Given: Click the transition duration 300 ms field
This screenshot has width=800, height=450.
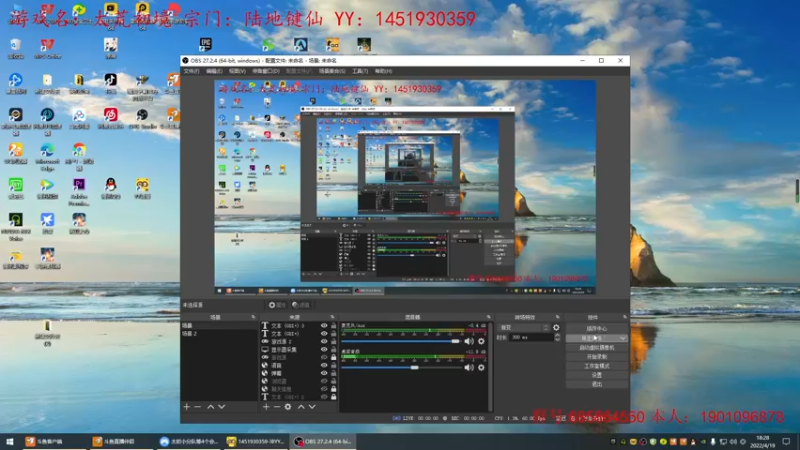Looking at the screenshot, I should 531,337.
